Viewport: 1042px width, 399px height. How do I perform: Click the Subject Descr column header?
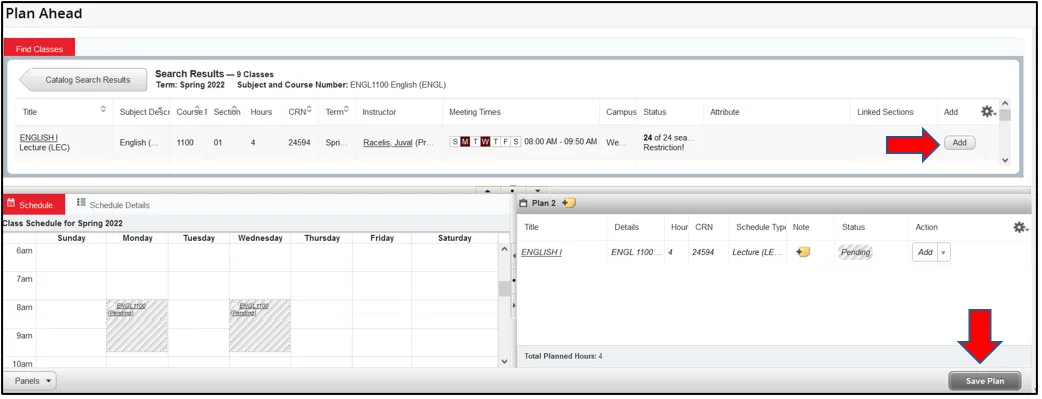(x=145, y=112)
